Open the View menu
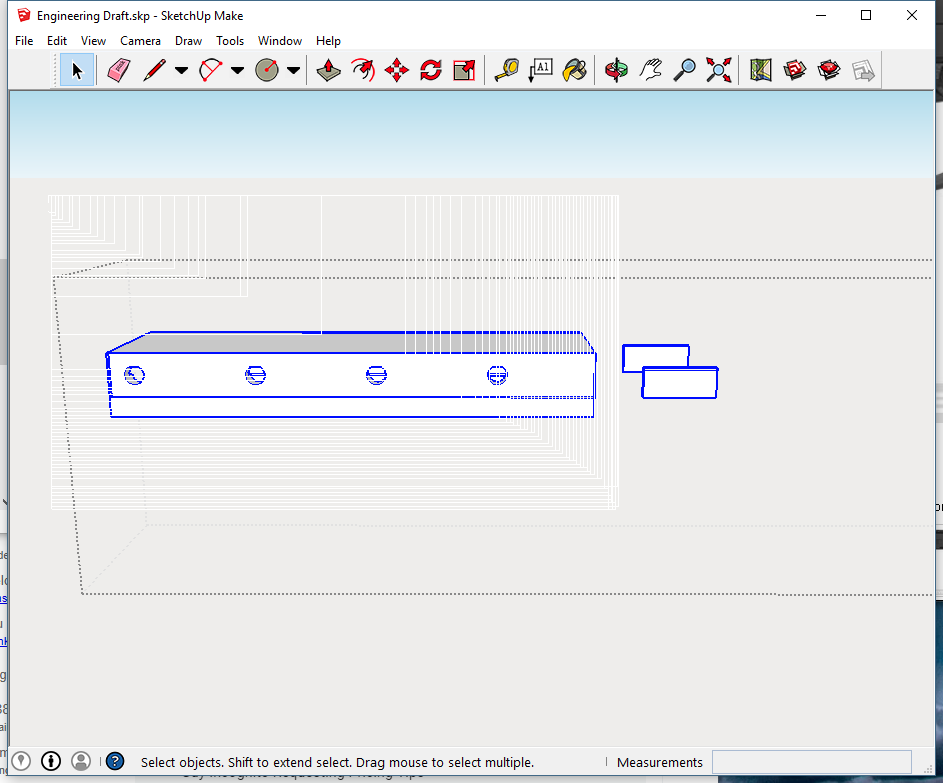Image resolution: width=943 pixels, height=783 pixels. click(x=93, y=41)
